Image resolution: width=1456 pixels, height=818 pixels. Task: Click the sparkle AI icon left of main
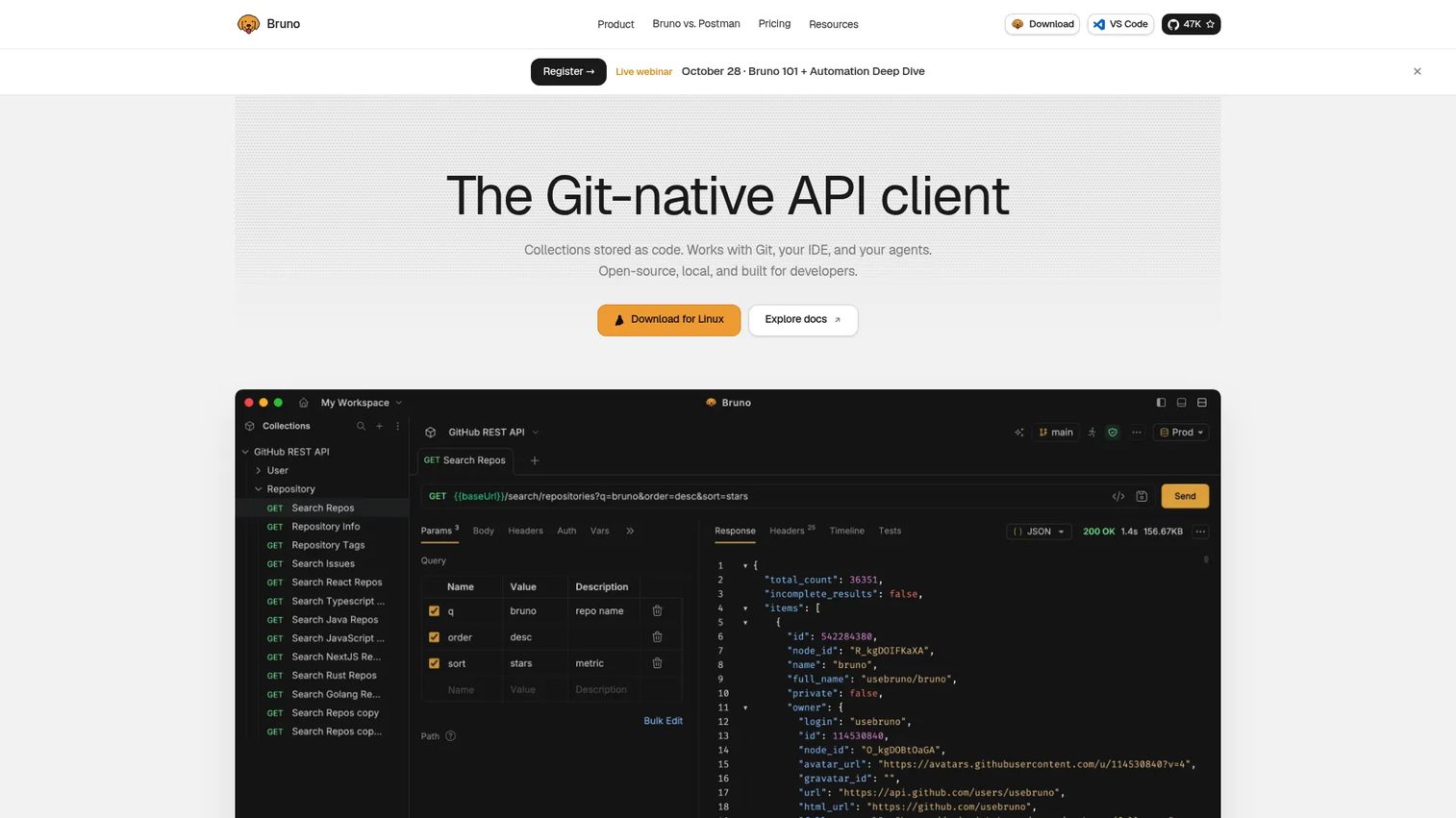click(x=1019, y=433)
